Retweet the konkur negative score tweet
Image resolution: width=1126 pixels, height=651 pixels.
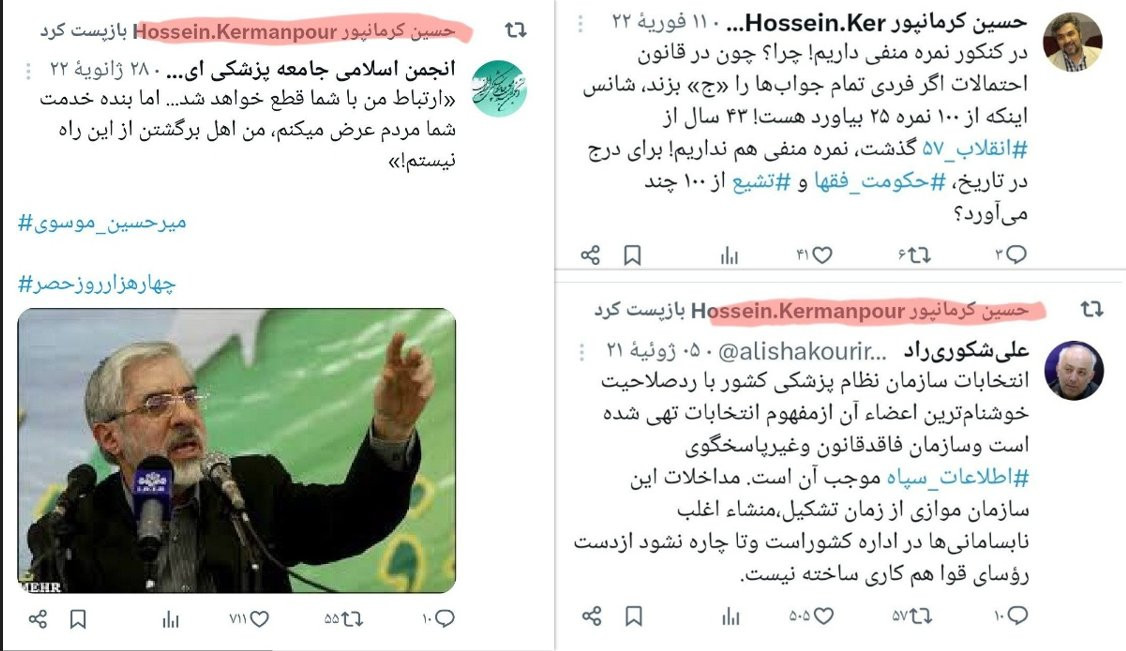click(913, 255)
